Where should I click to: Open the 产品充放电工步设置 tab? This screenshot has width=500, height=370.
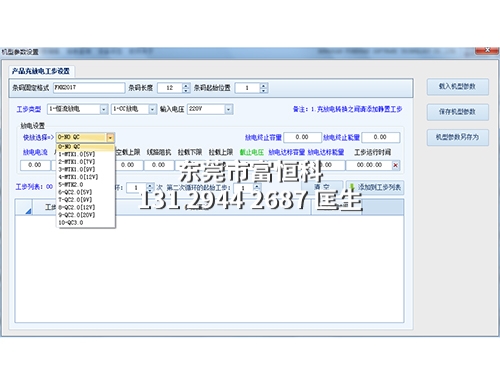[41, 71]
